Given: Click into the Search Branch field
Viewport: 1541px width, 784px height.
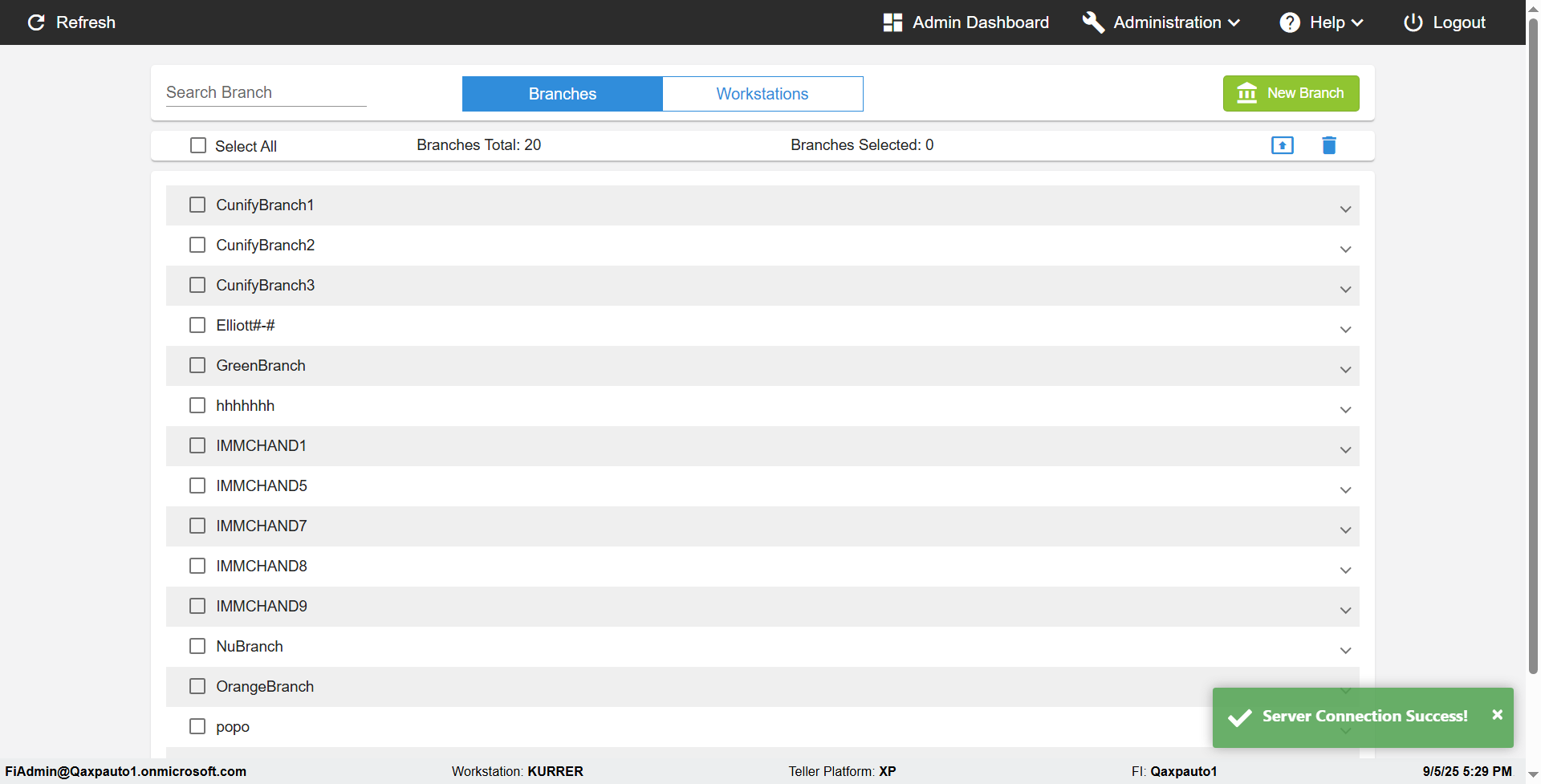Looking at the screenshot, I should pos(266,92).
